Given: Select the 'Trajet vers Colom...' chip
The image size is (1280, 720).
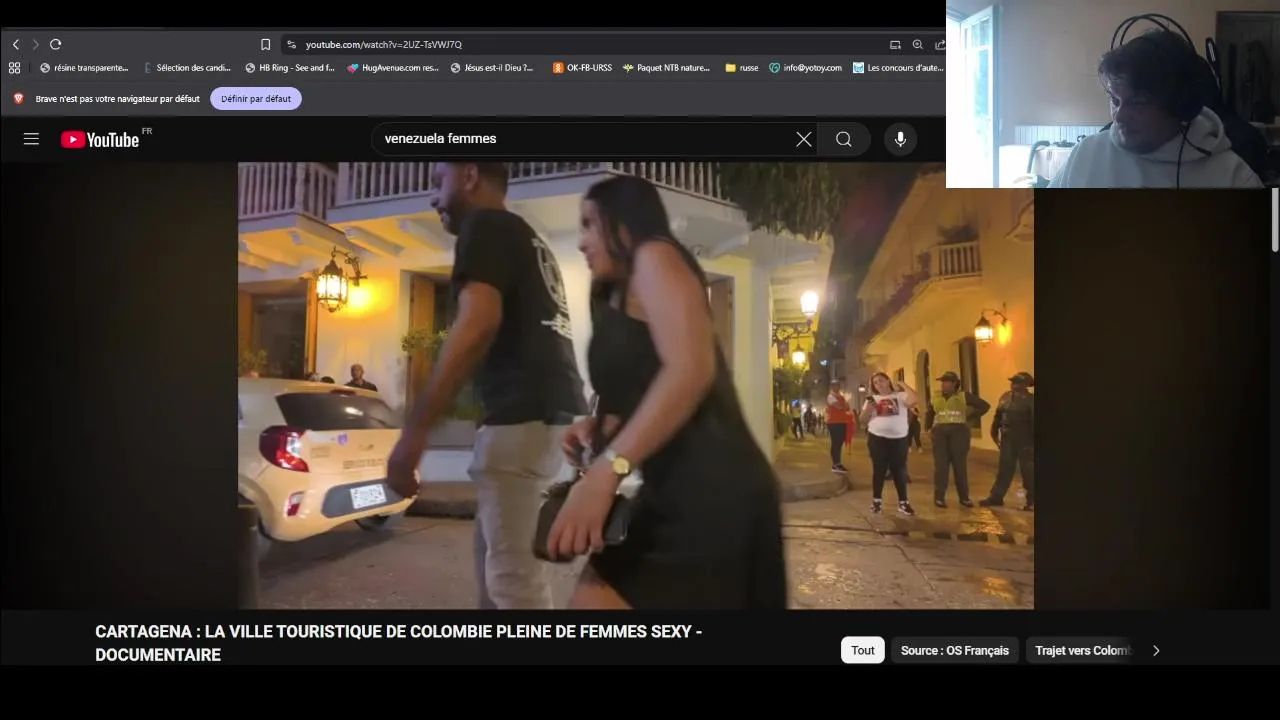Looking at the screenshot, I should 1082,650.
